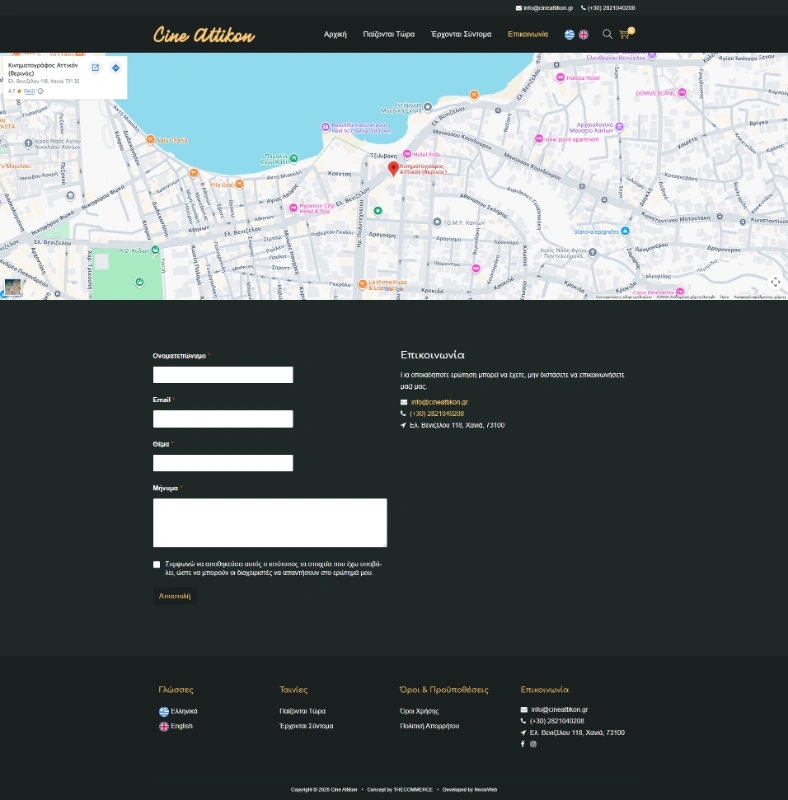Submit form with Αποστολή button
The height and width of the screenshot is (800, 788).
point(175,596)
